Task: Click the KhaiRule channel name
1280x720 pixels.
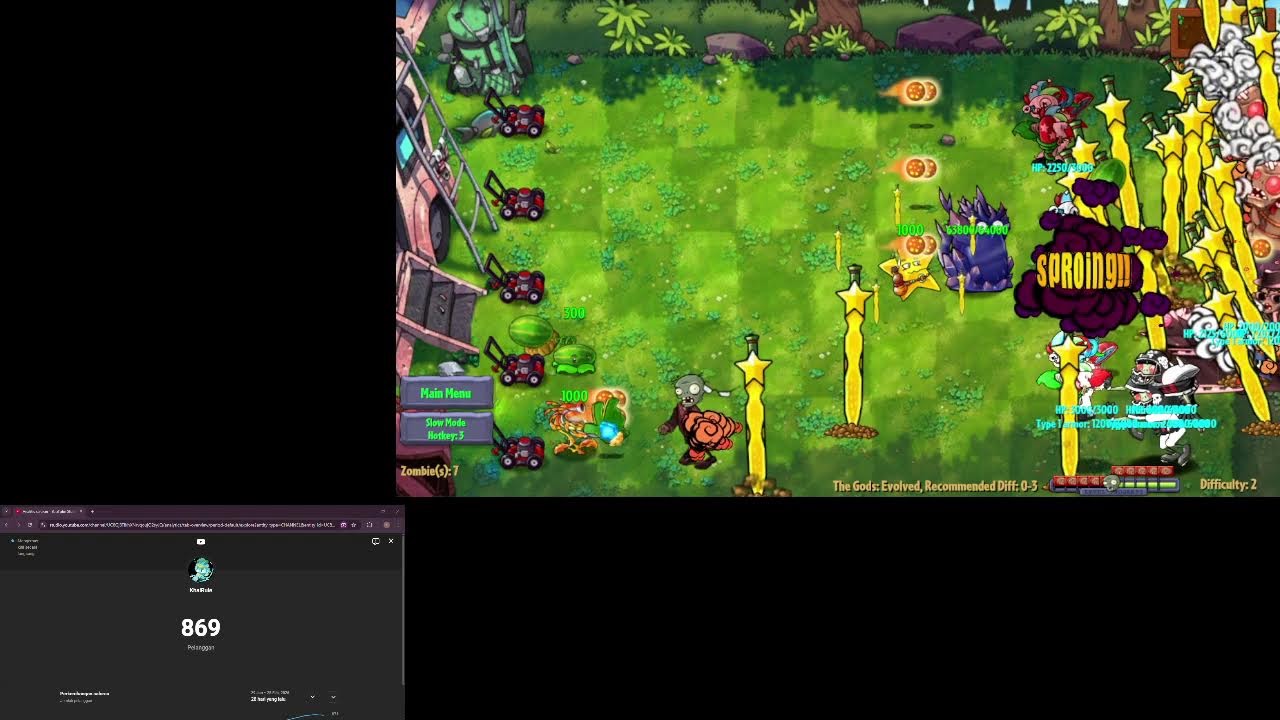Action: click(201, 590)
